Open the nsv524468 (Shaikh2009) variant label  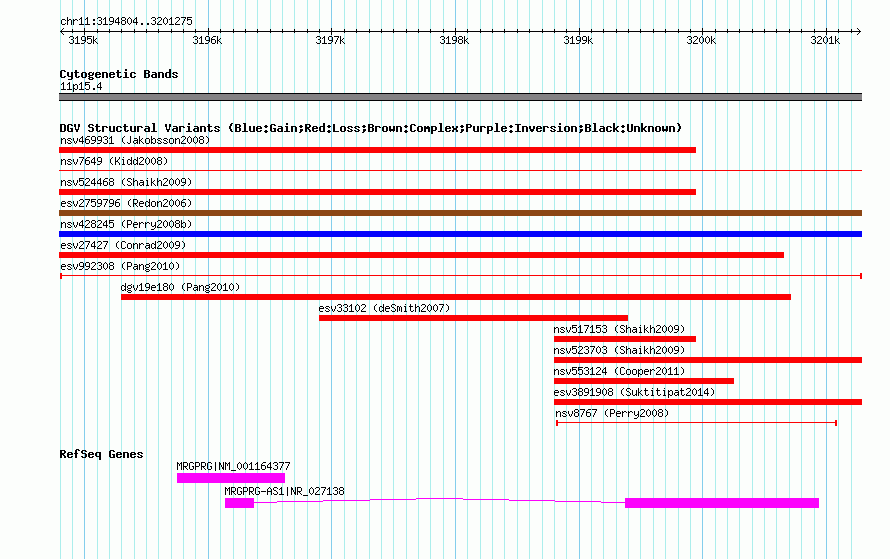coord(126,182)
